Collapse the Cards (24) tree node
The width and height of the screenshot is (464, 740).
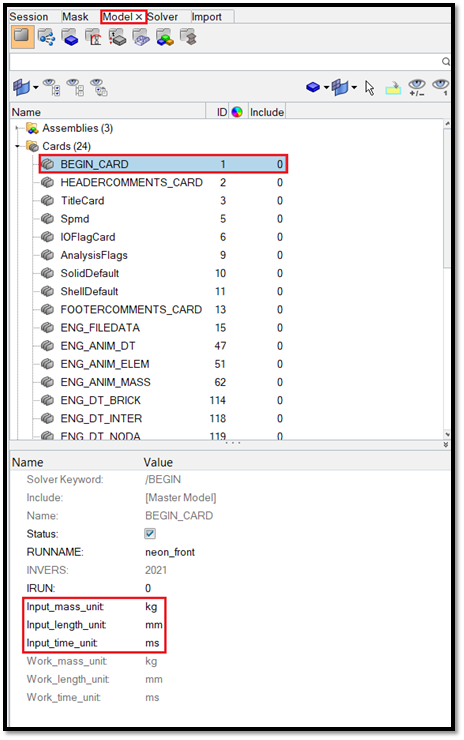pyautogui.click(x=18, y=146)
